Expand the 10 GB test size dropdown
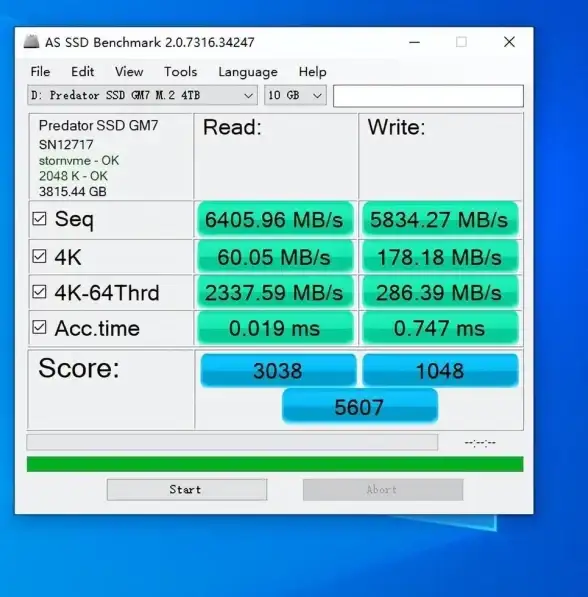The width and height of the screenshot is (588, 597). (295, 95)
